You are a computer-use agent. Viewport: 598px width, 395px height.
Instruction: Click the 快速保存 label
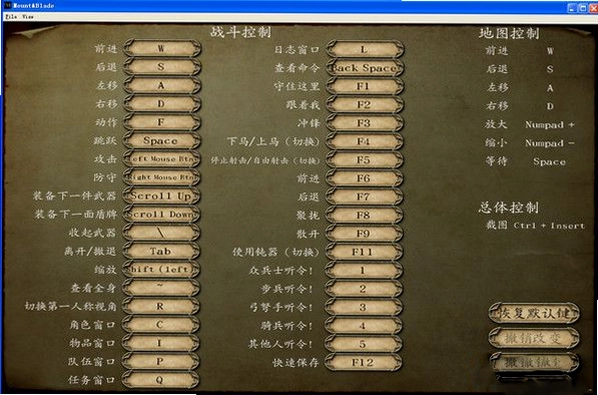click(296, 362)
